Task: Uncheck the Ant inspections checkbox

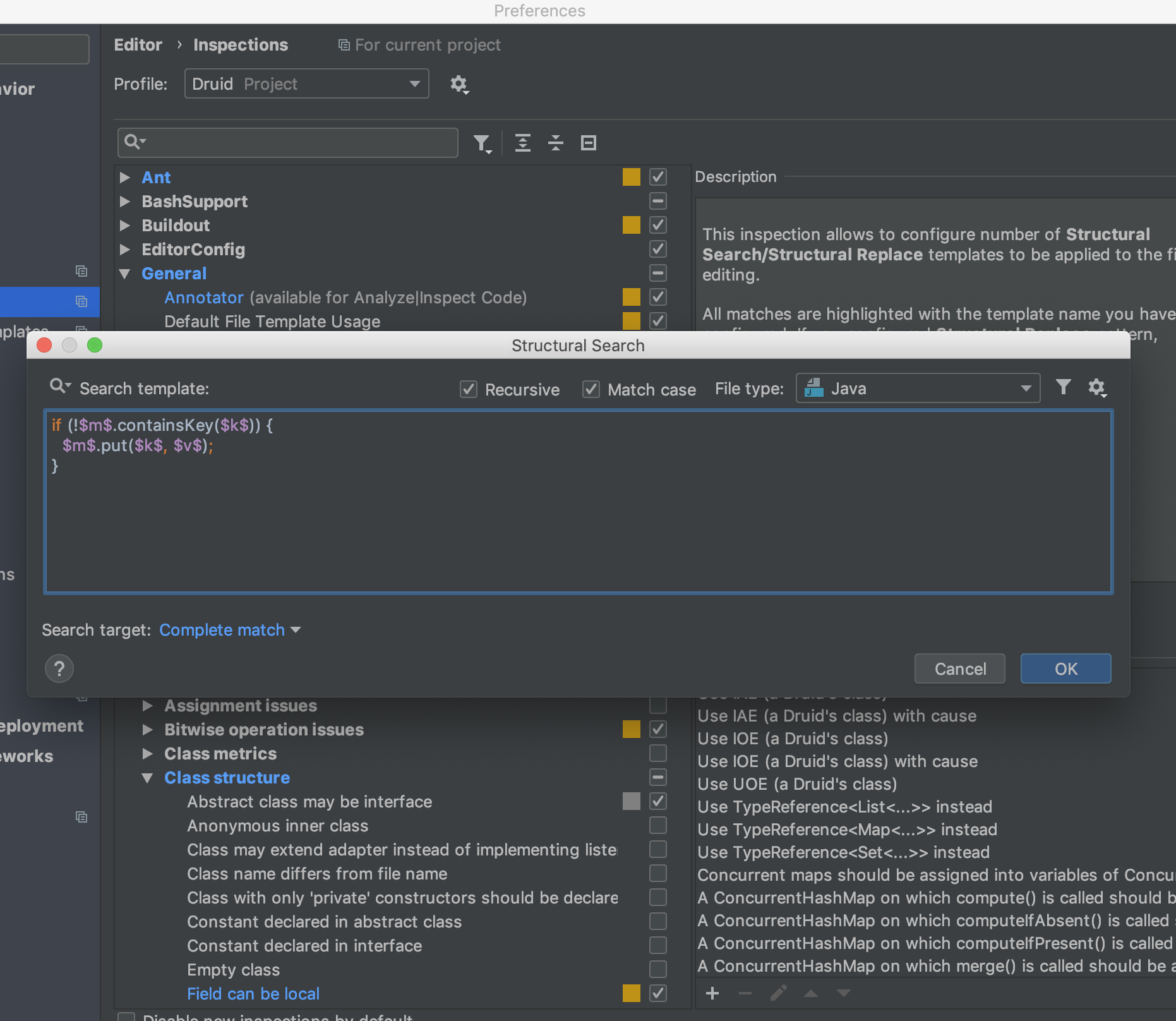Action: 658,177
